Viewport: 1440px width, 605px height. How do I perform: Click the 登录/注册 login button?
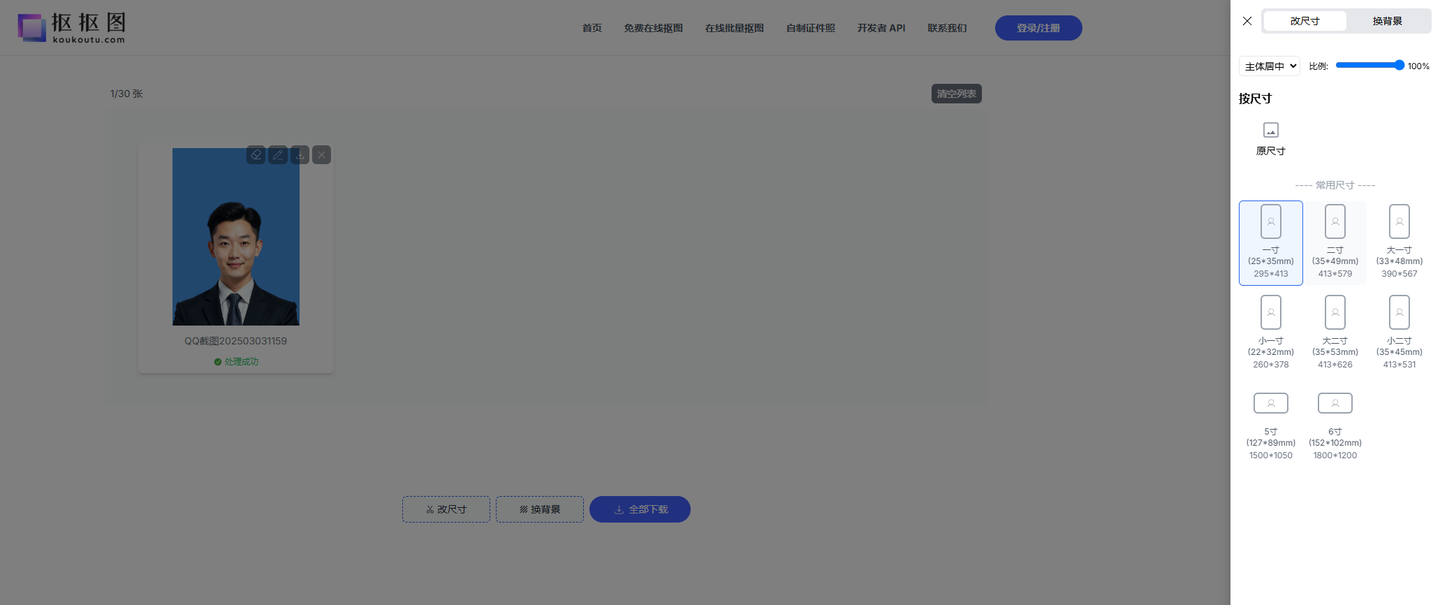(x=1038, y=28)
